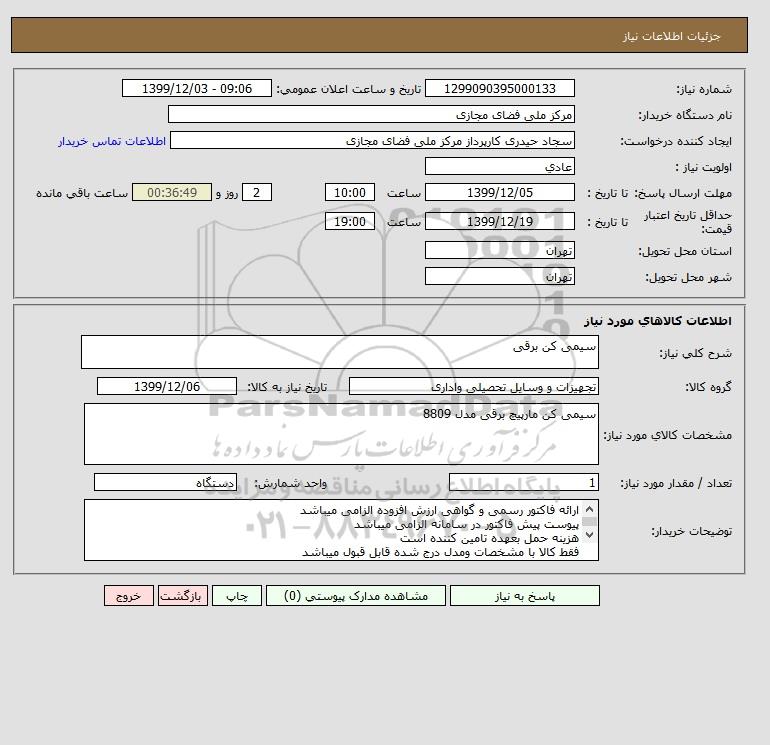
Task: Click response deadline time 10:00
Action: 350,193
